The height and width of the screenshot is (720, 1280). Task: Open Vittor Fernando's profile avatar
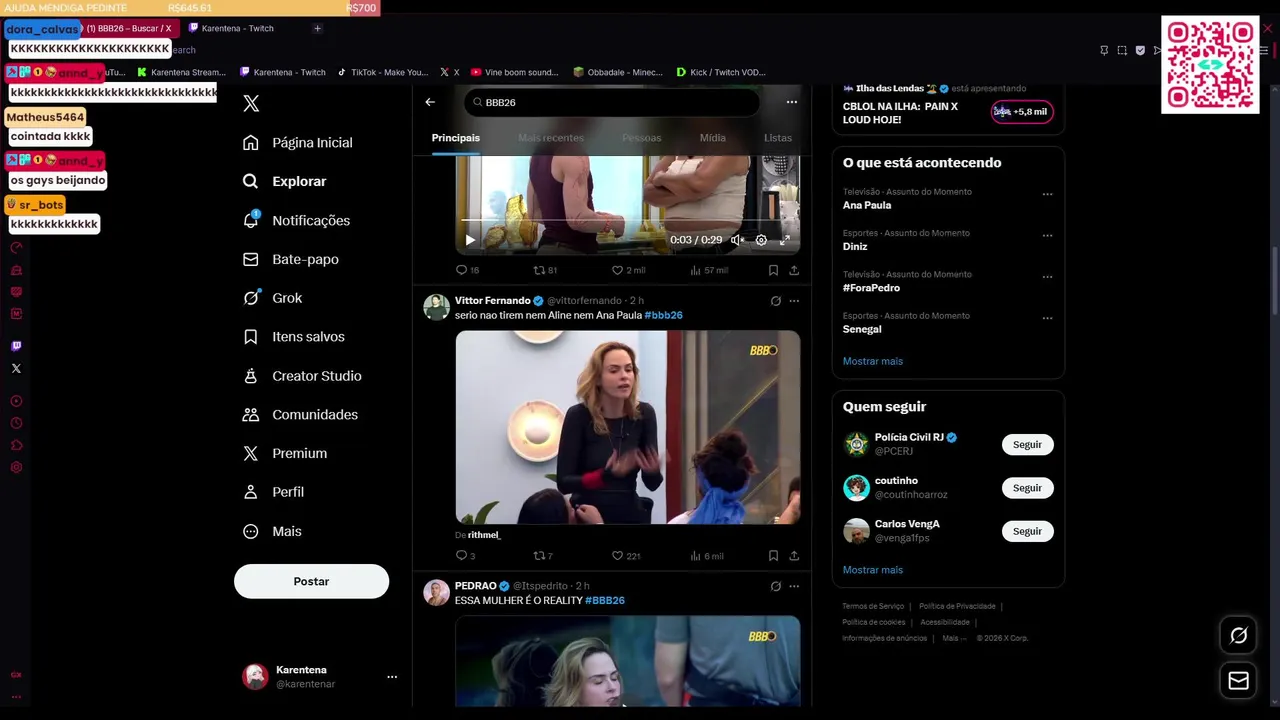tap(436, 307)
